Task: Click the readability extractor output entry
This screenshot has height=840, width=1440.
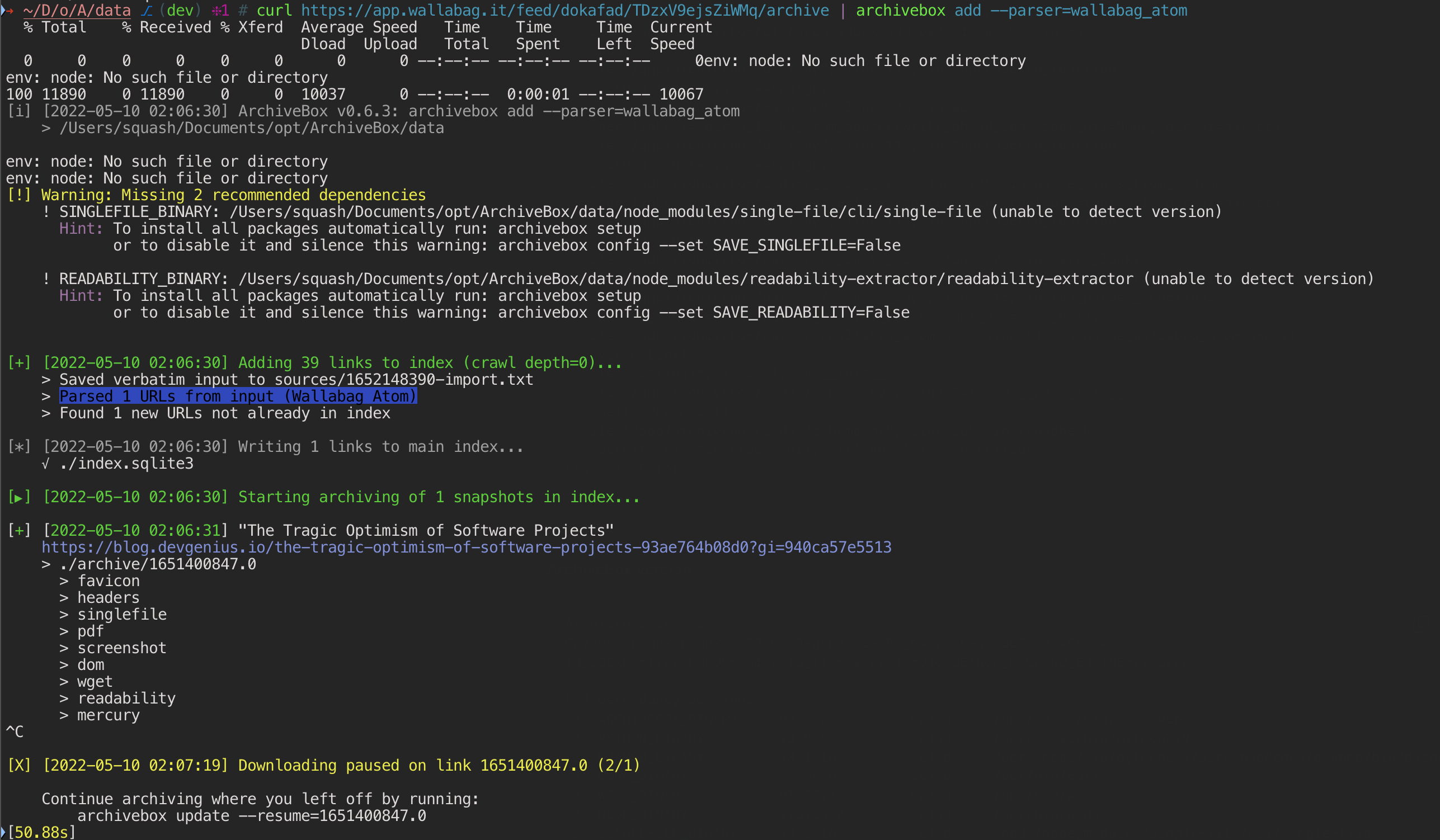Action: tap(126, 698)
